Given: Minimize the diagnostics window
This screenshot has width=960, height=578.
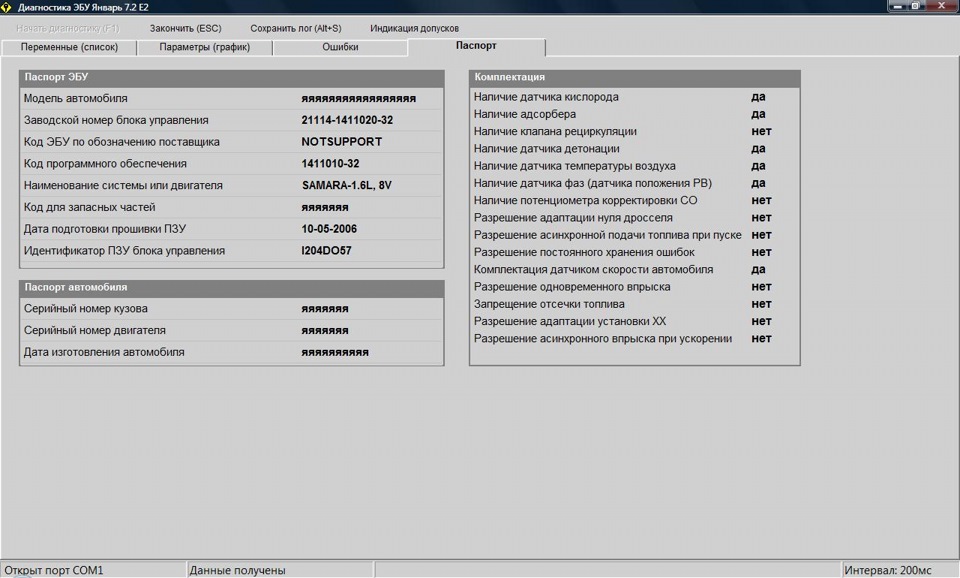Looking at the screenshot, I should tap(897, 6).
